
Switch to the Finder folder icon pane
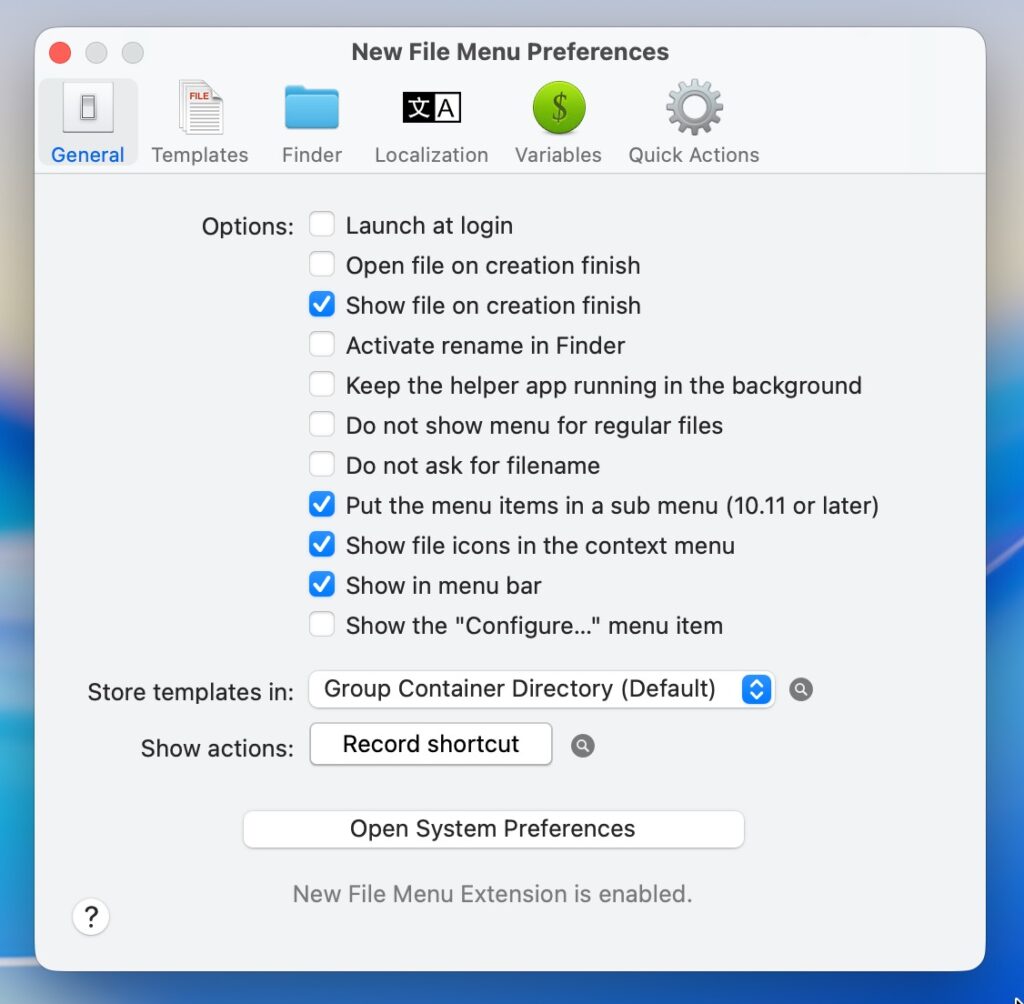[311, 109]
